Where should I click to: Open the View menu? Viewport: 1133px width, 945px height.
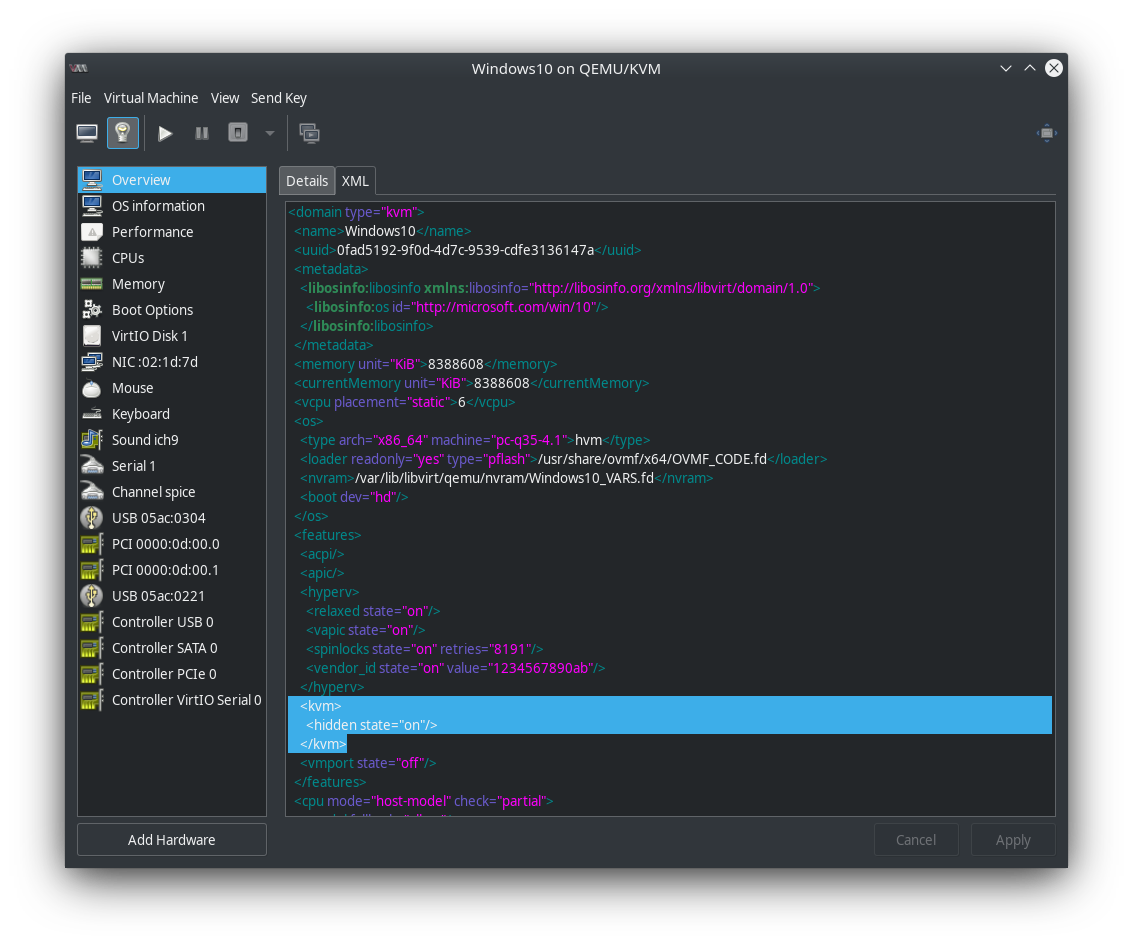225,98
